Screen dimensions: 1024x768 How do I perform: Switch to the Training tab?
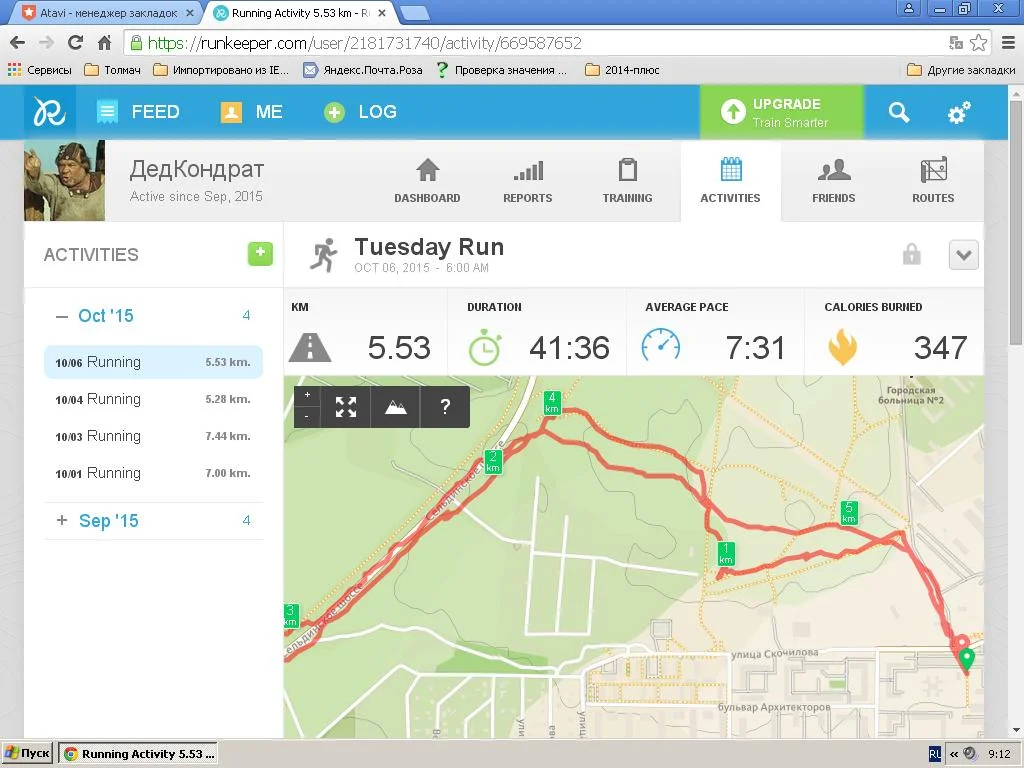point(628,181)
